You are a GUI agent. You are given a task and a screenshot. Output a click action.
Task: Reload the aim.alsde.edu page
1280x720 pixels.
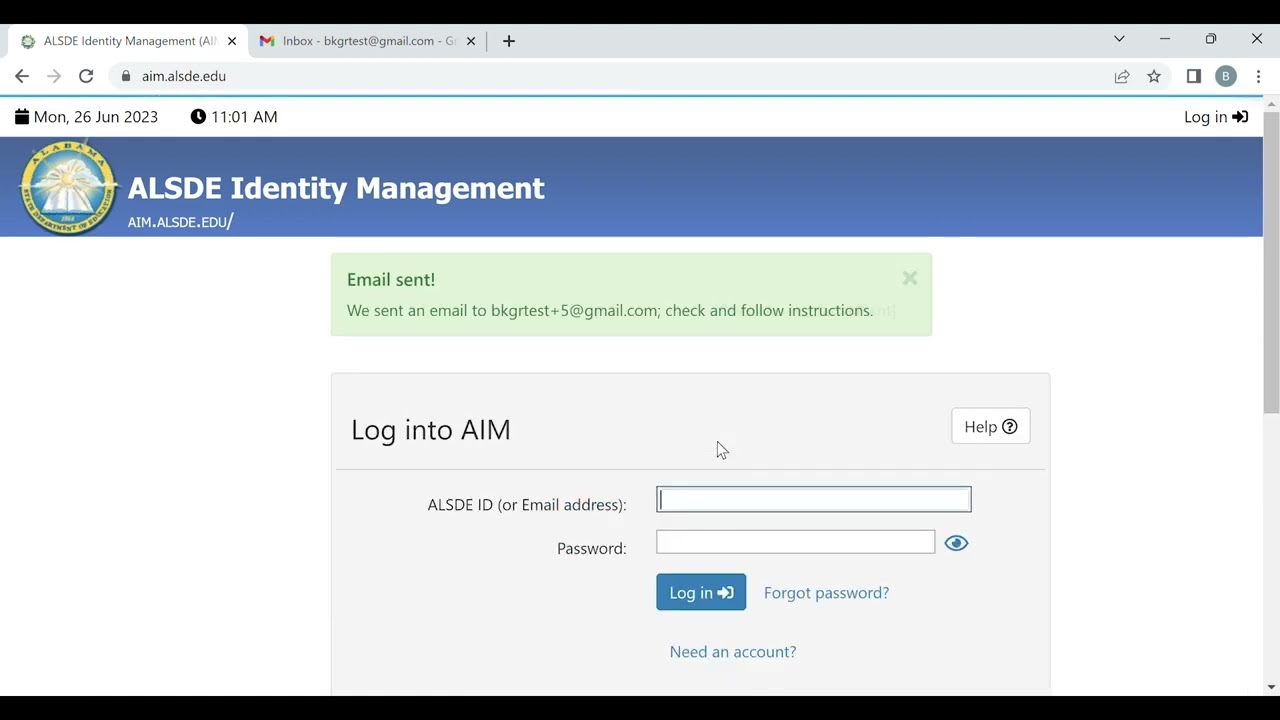(x=86, y=76)
